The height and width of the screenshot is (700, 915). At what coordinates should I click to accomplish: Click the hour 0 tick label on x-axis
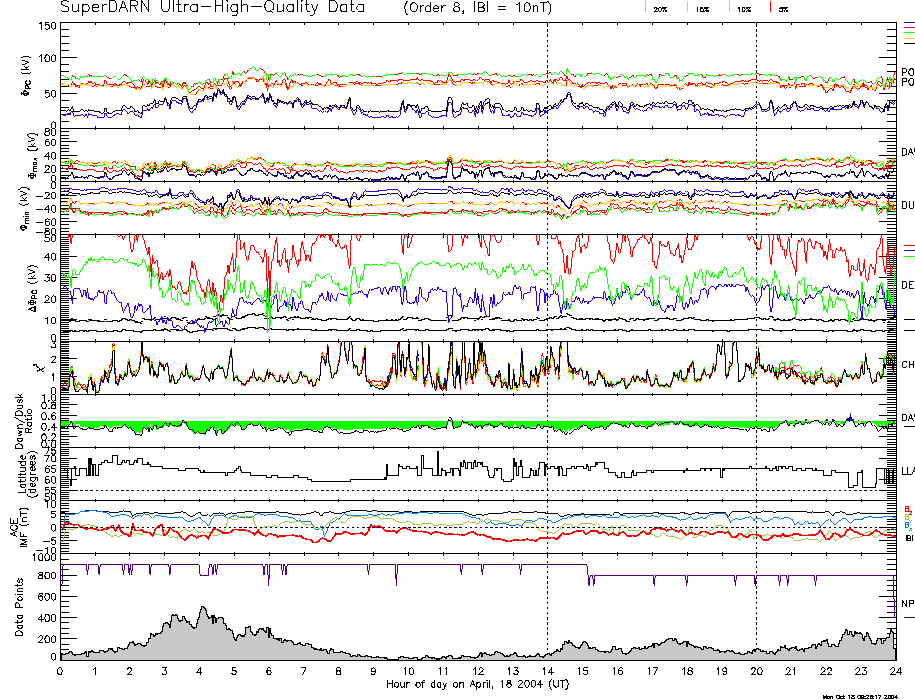point(61,673)
